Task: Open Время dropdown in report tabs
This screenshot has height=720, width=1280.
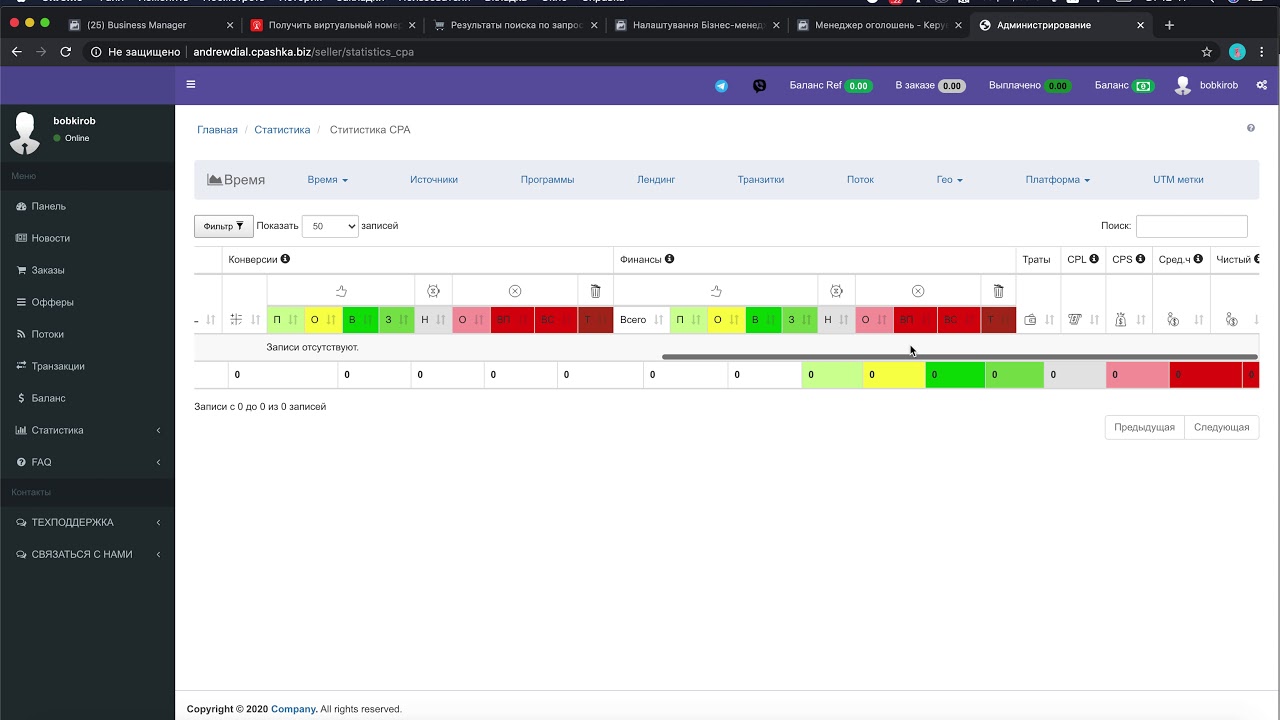Action: coord(327,180)
